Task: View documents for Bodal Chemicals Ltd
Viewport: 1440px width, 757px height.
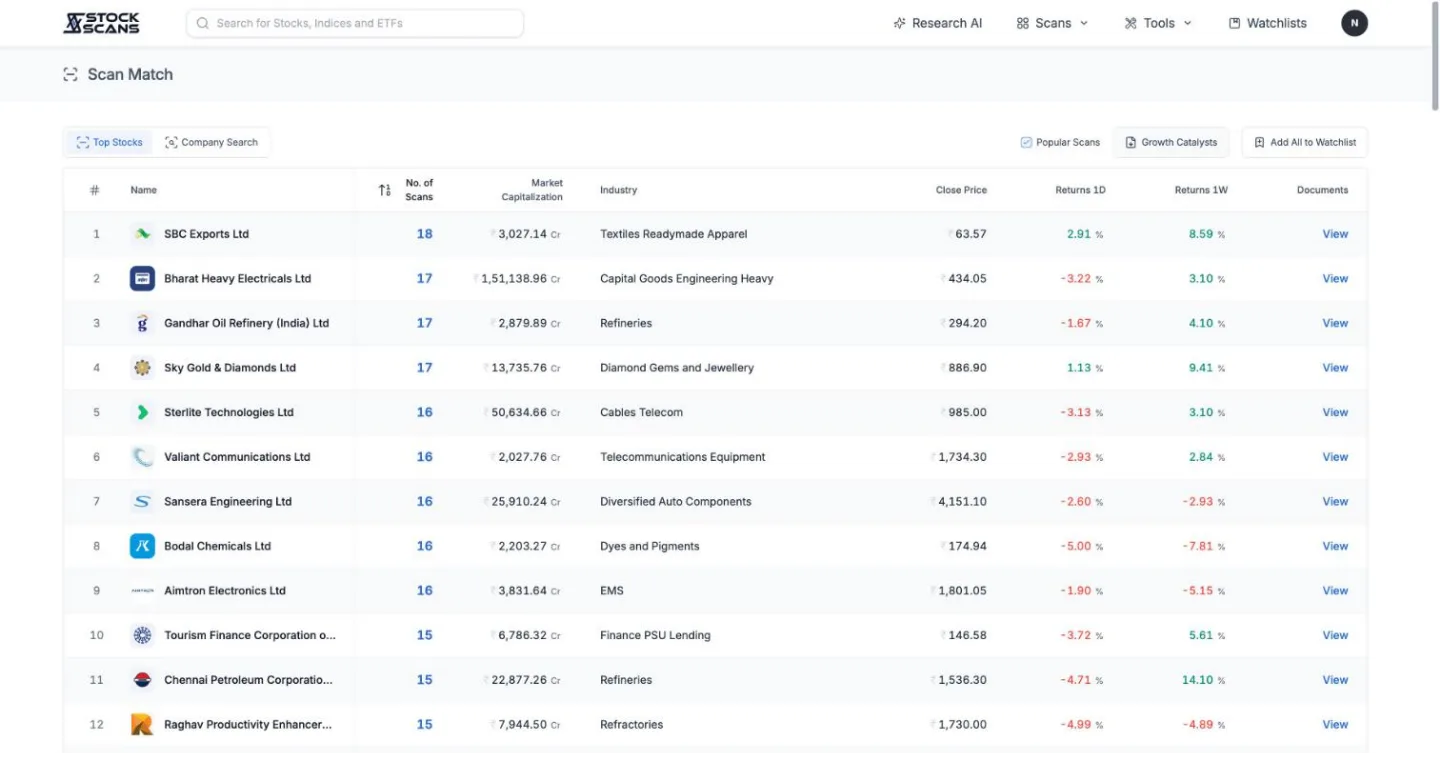Action: click(1335, 546)
